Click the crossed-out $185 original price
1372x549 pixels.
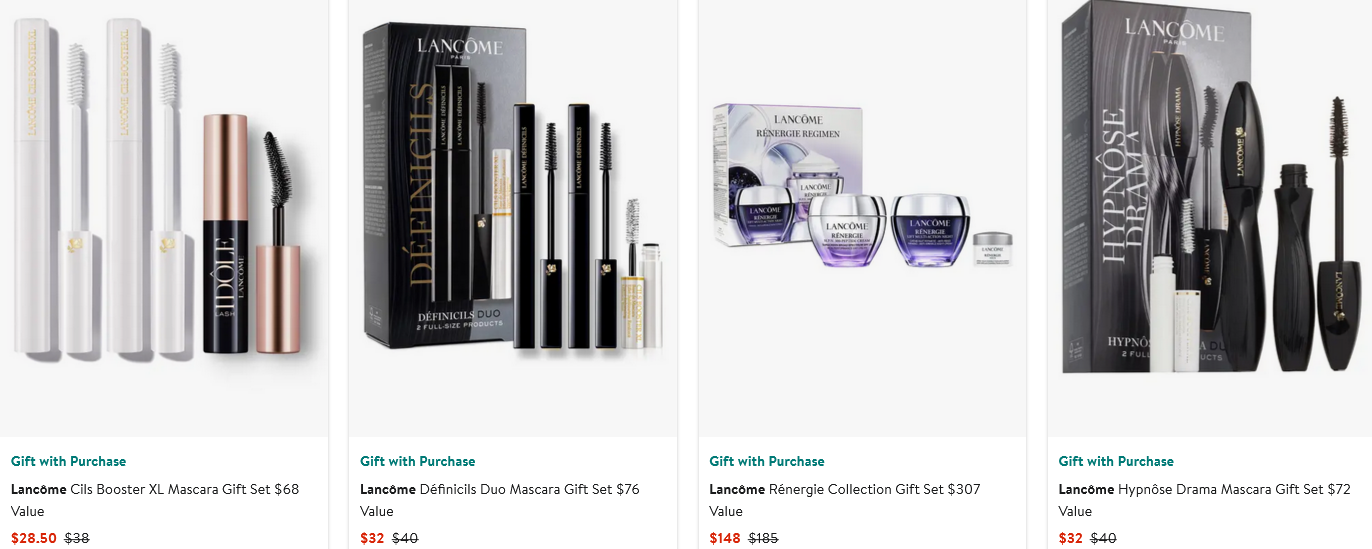(x=763, y=538)
